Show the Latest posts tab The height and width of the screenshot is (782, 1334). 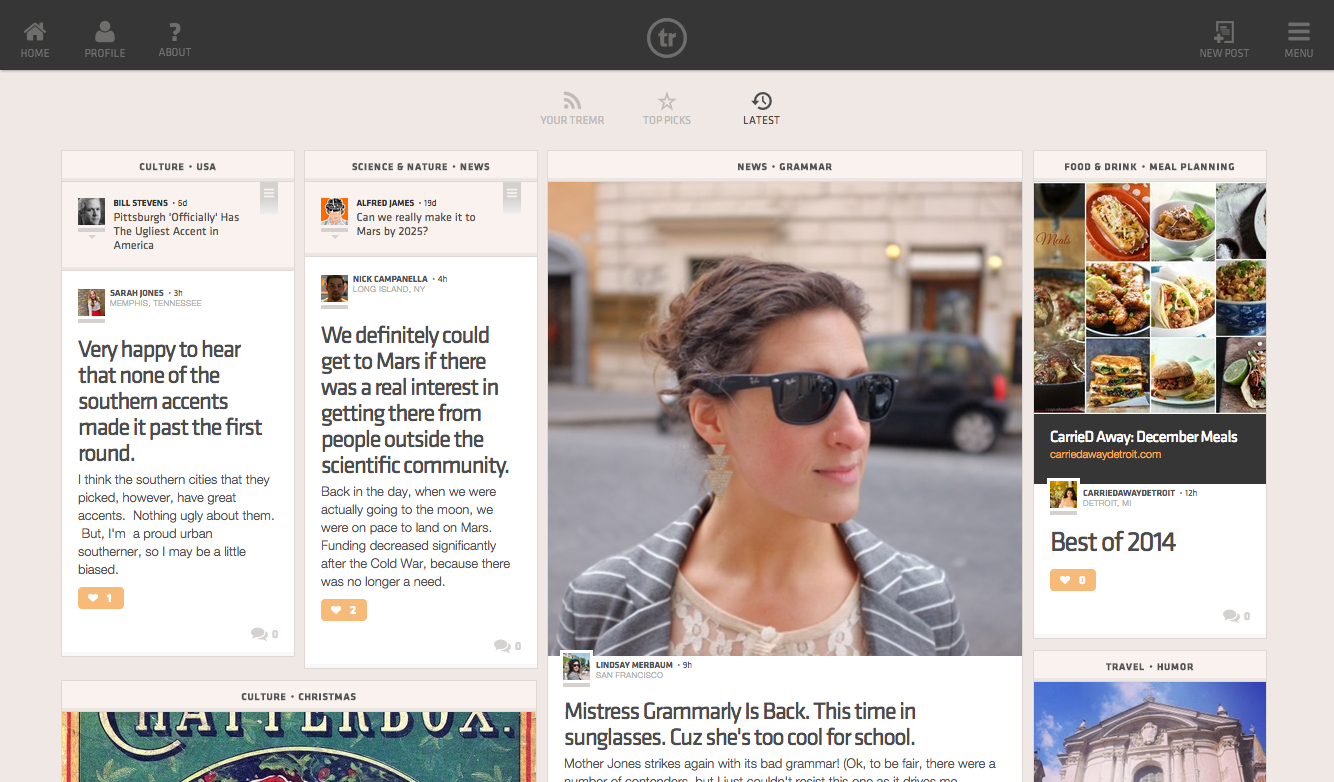[x=761, y=109]
